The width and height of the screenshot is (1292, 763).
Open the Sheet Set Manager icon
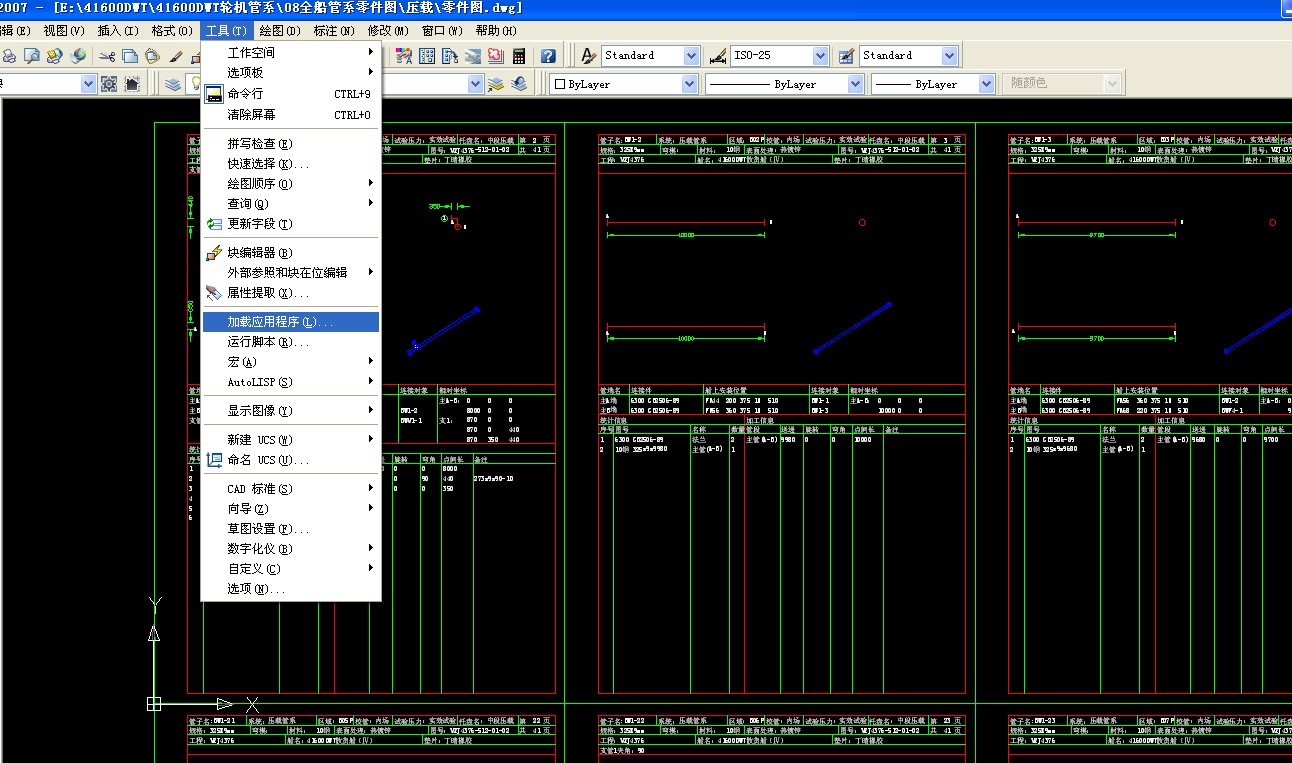click(472, 56)
